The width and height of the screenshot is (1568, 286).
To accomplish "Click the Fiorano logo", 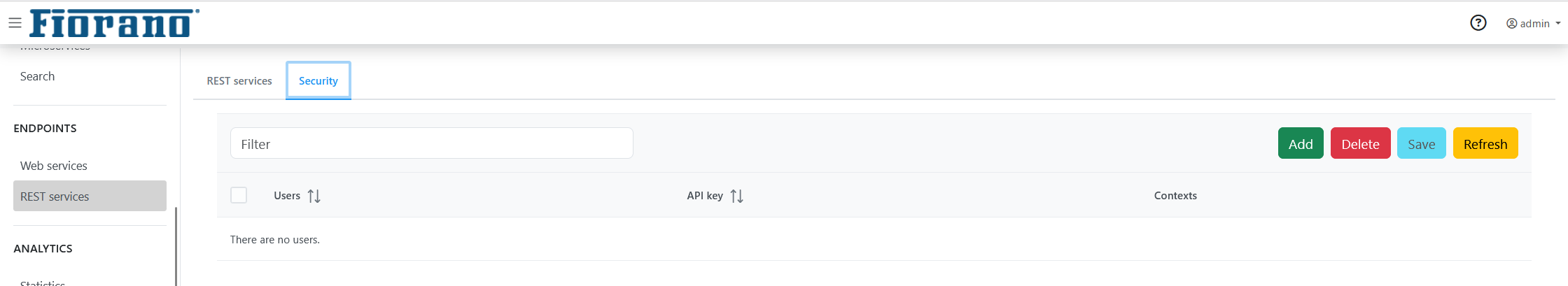I will pyautogui.click(x=114, y=23).
